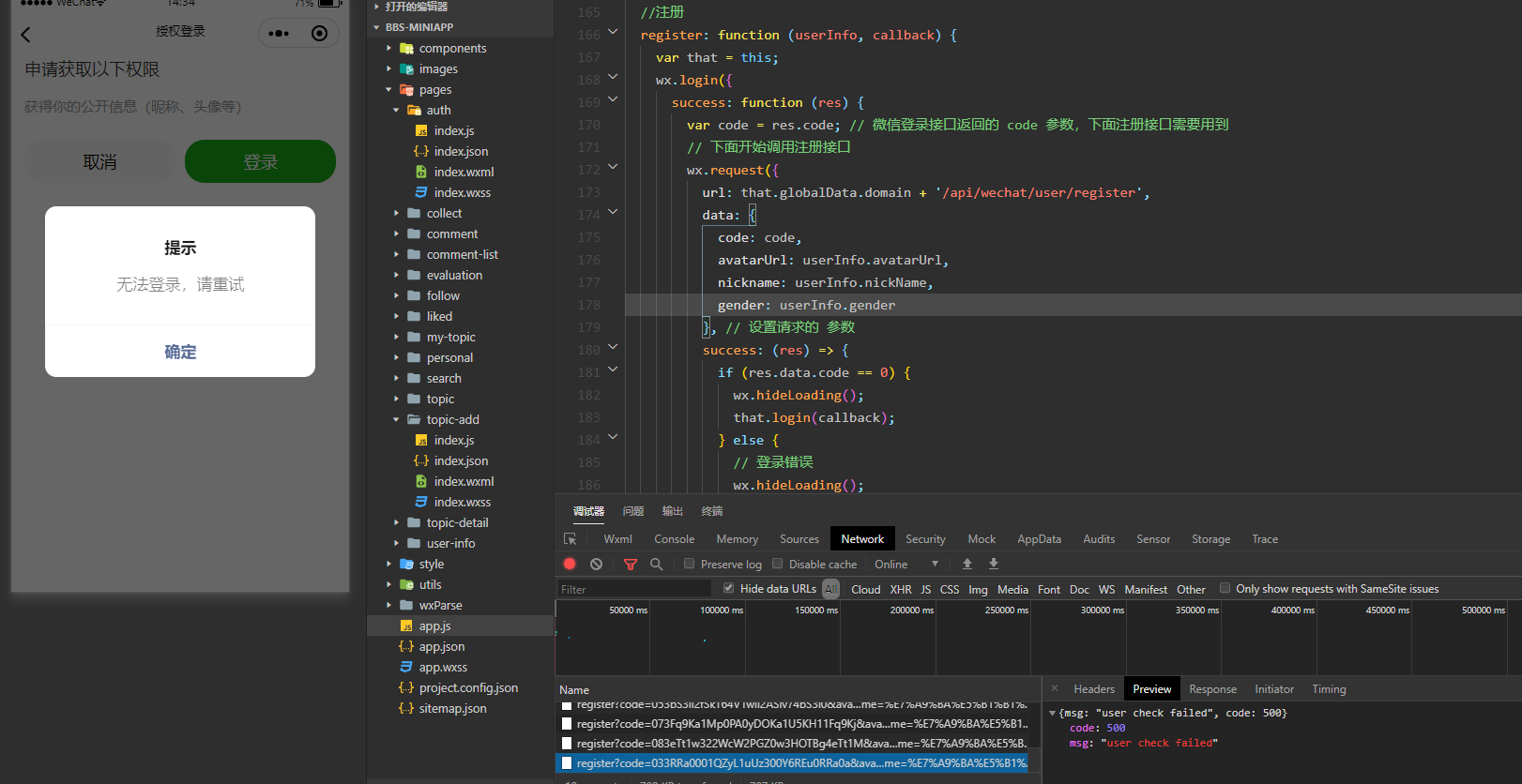Expand the components folder
The height and width of the screenshot is (784, 1522).
coord(389,48)
